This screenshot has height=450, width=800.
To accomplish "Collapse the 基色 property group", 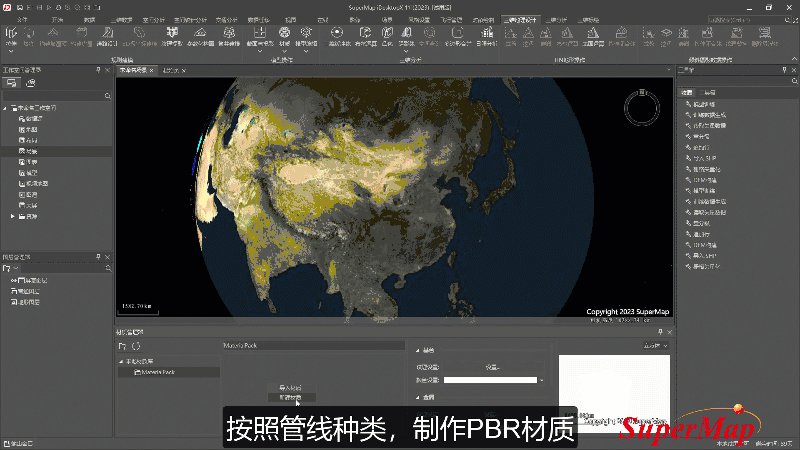I will coord(417,351).
